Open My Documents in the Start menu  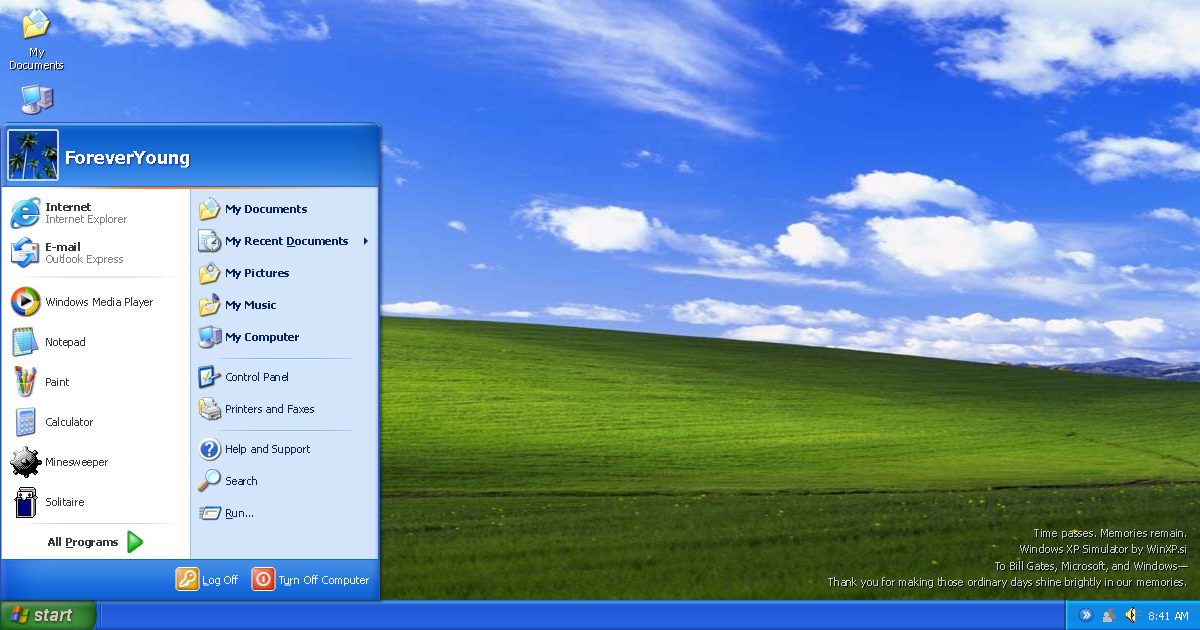click(x=284, y=209)
